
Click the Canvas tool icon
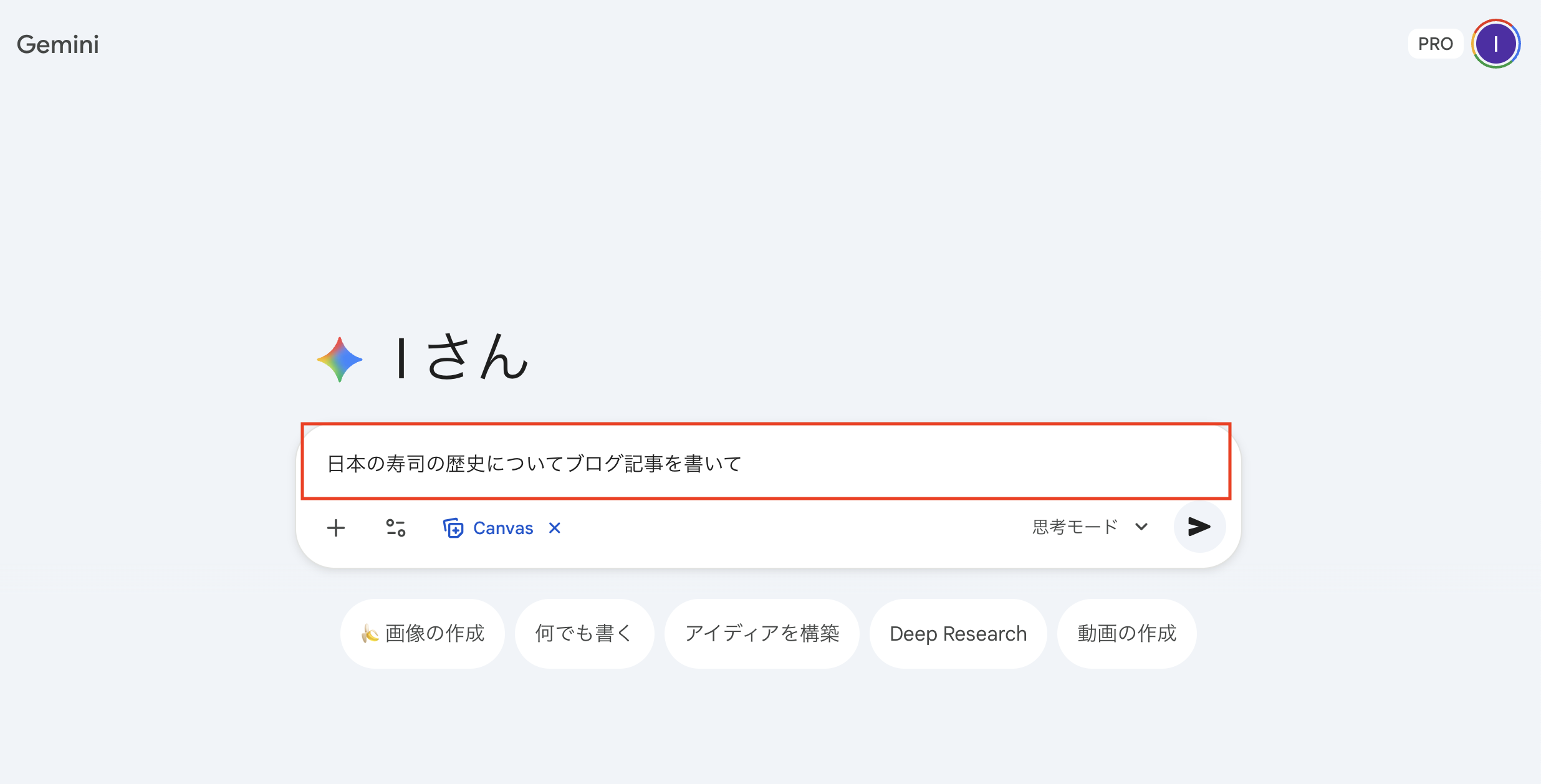pos(453,528)
